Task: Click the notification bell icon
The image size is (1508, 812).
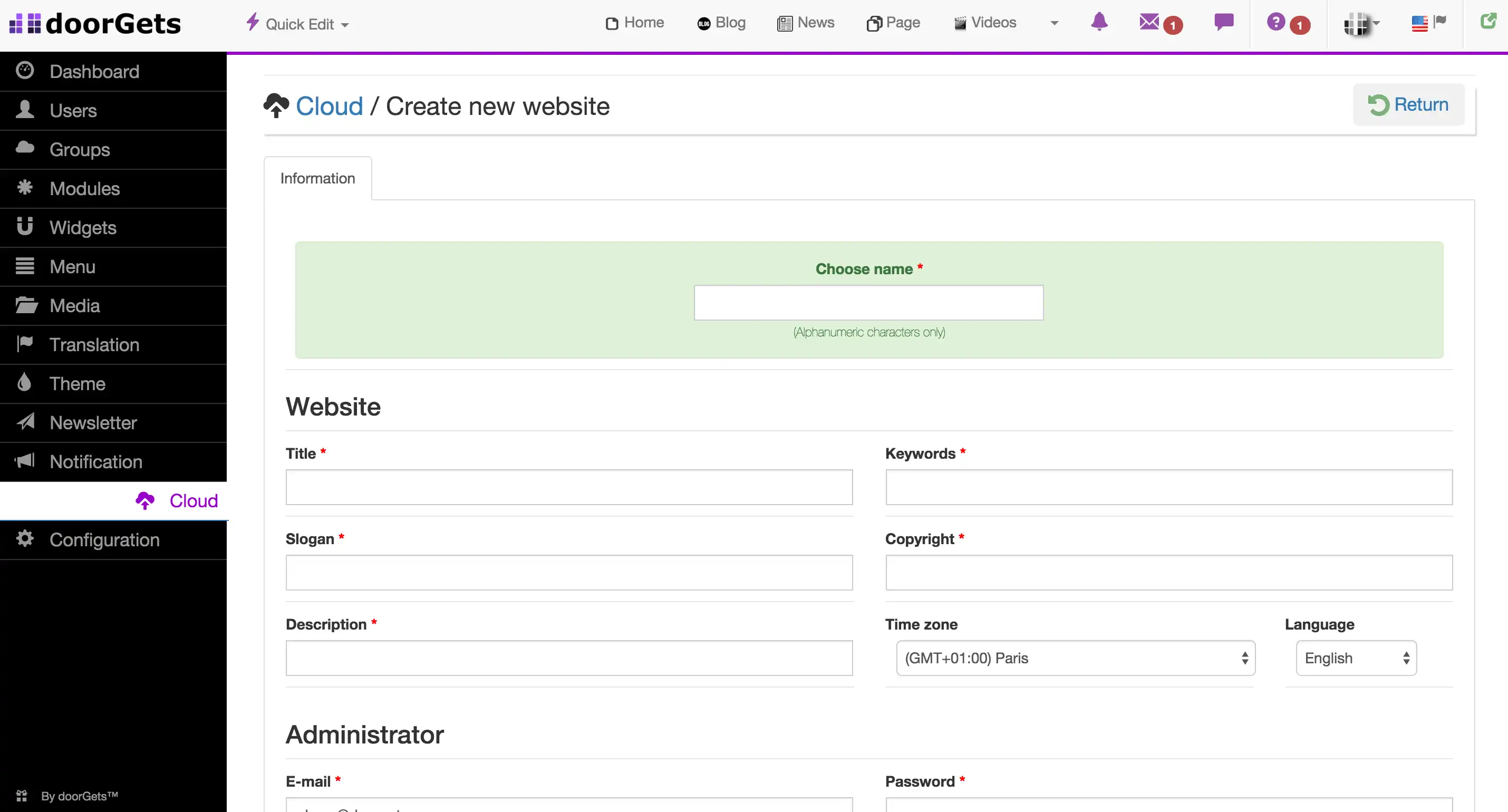Action: coord(1099,22)
